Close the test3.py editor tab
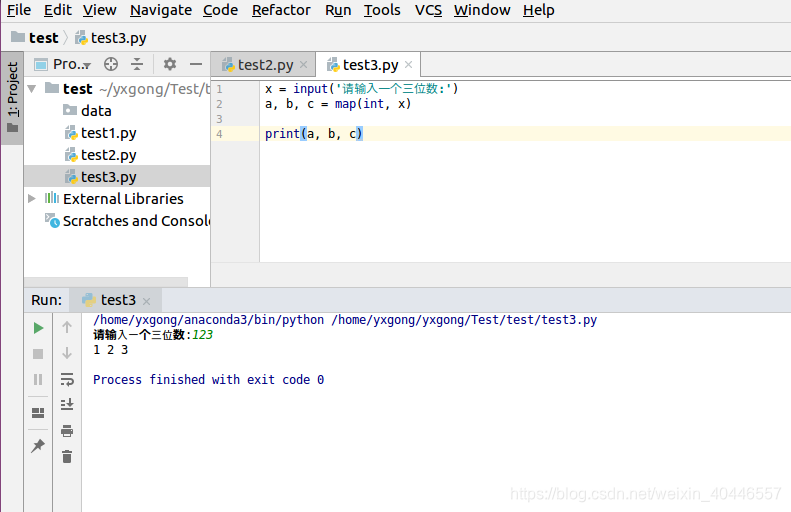 click(x=409, y=65)
